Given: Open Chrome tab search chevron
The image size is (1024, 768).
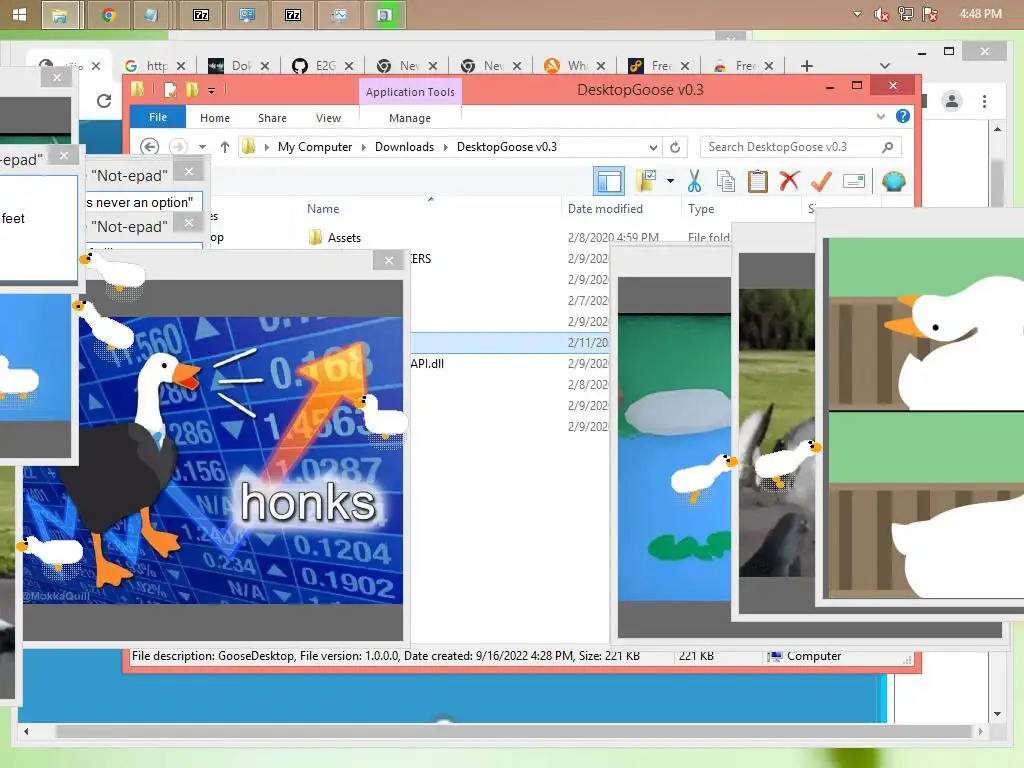Looking at the screenshot, I should 884,65.
